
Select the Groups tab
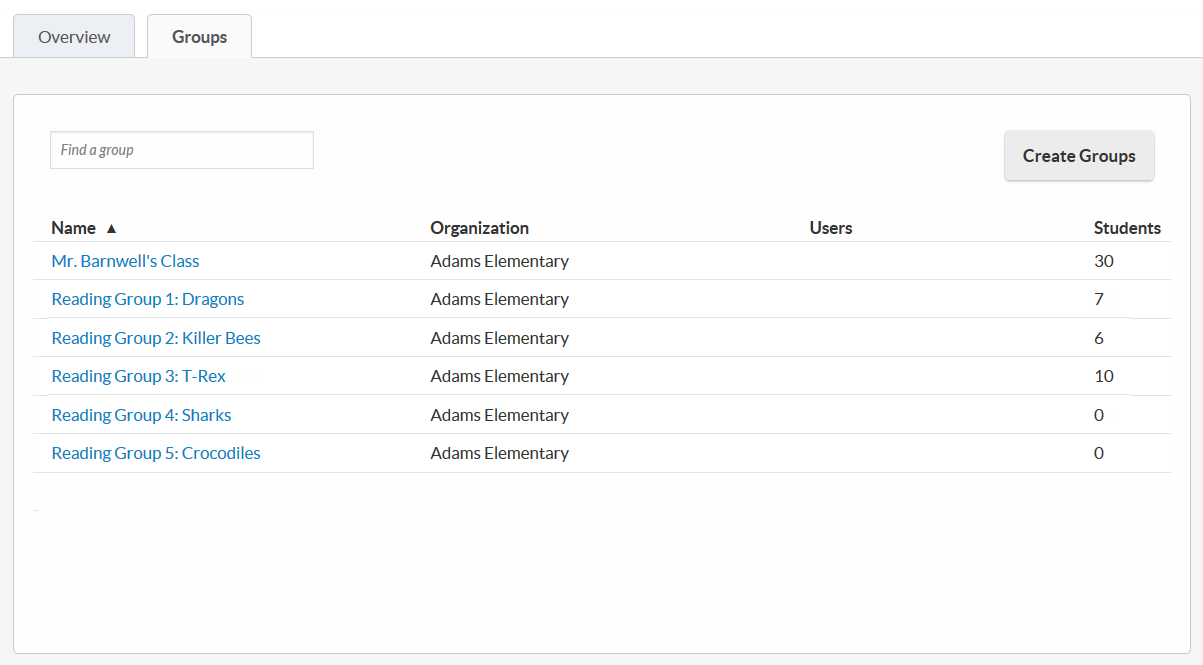(199, 37)
